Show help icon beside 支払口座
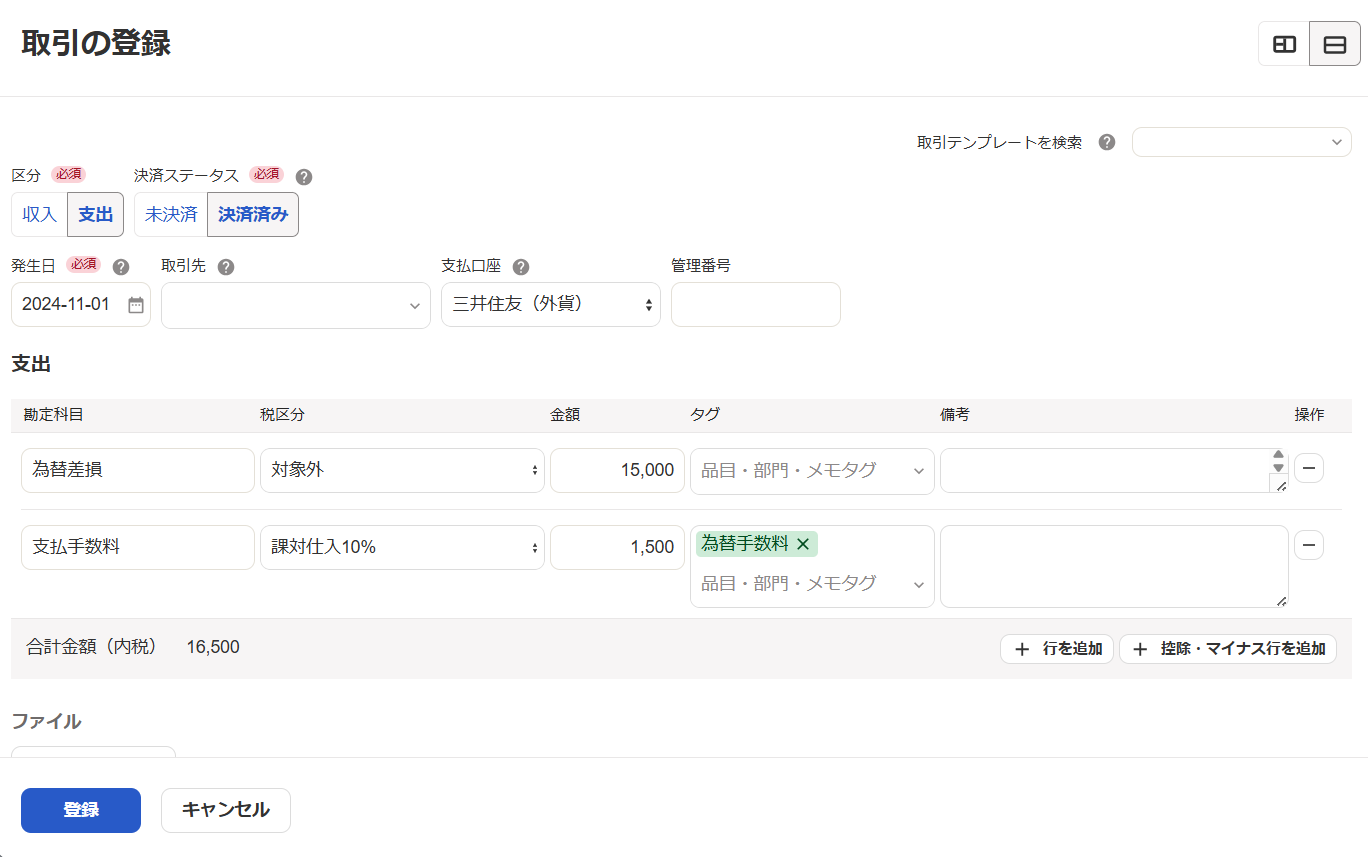The height and width of the screenshot is (857, 1368). point(521,267)
